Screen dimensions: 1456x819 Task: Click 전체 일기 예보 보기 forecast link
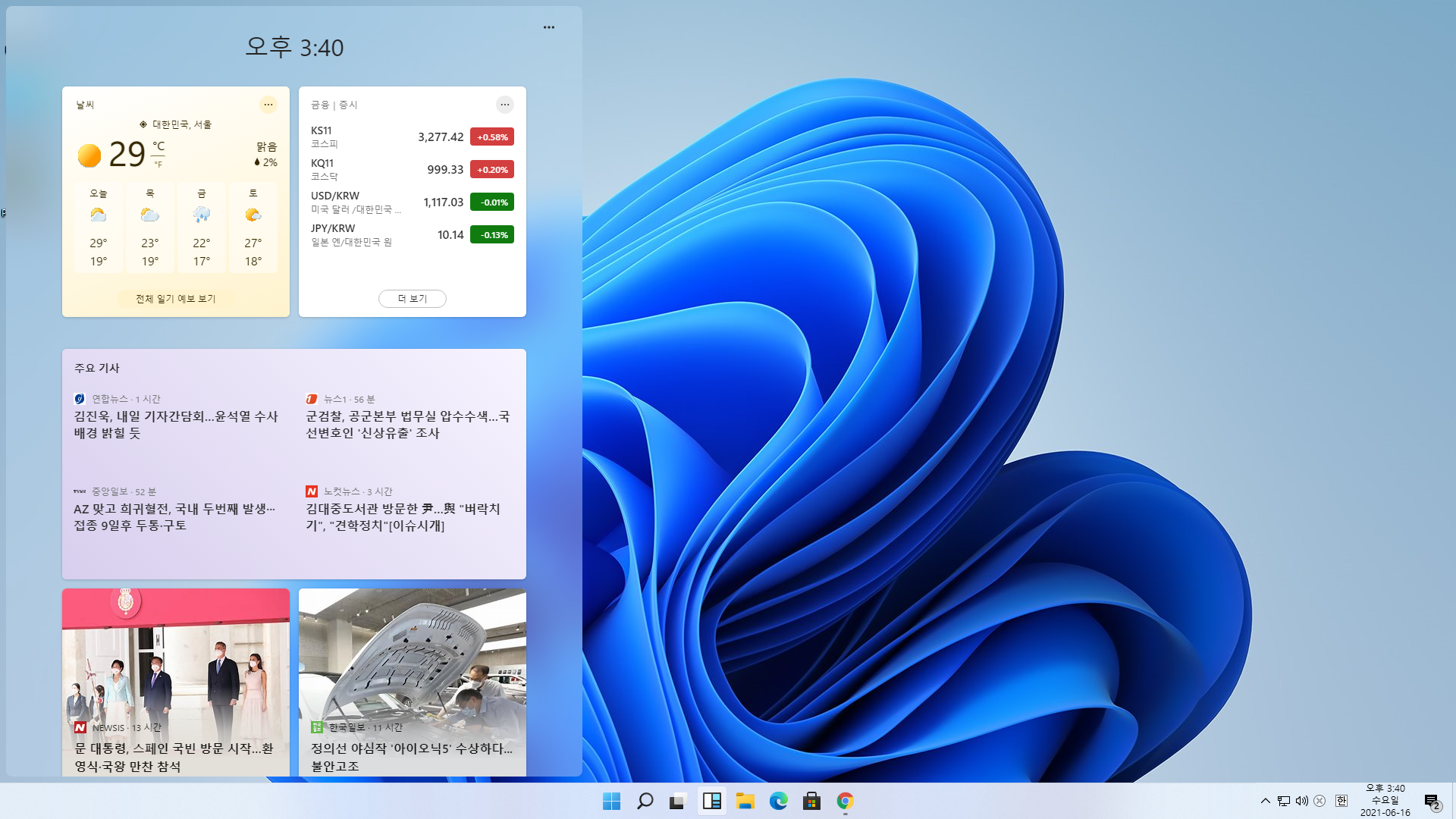tap(176, 299)
